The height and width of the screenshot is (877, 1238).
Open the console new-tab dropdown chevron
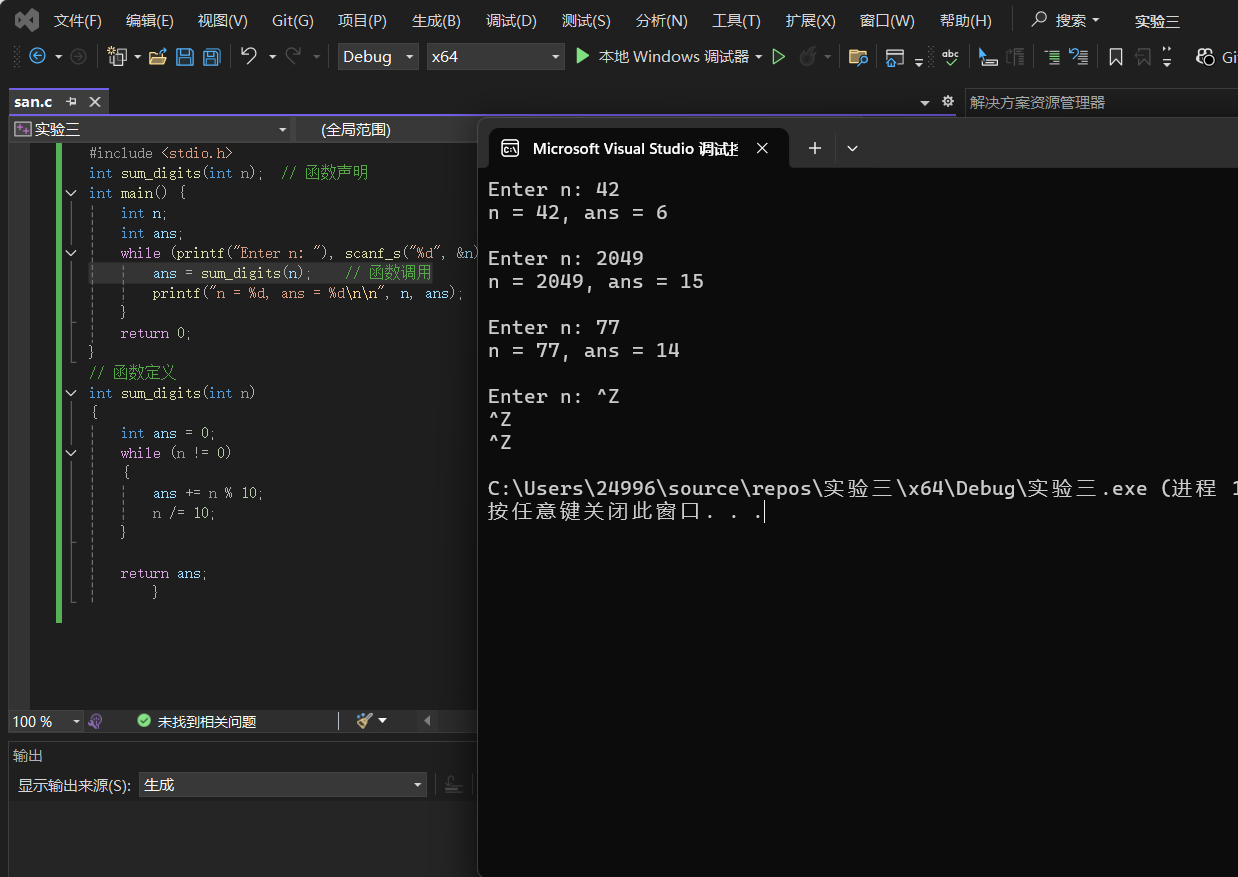click(852, 148)
